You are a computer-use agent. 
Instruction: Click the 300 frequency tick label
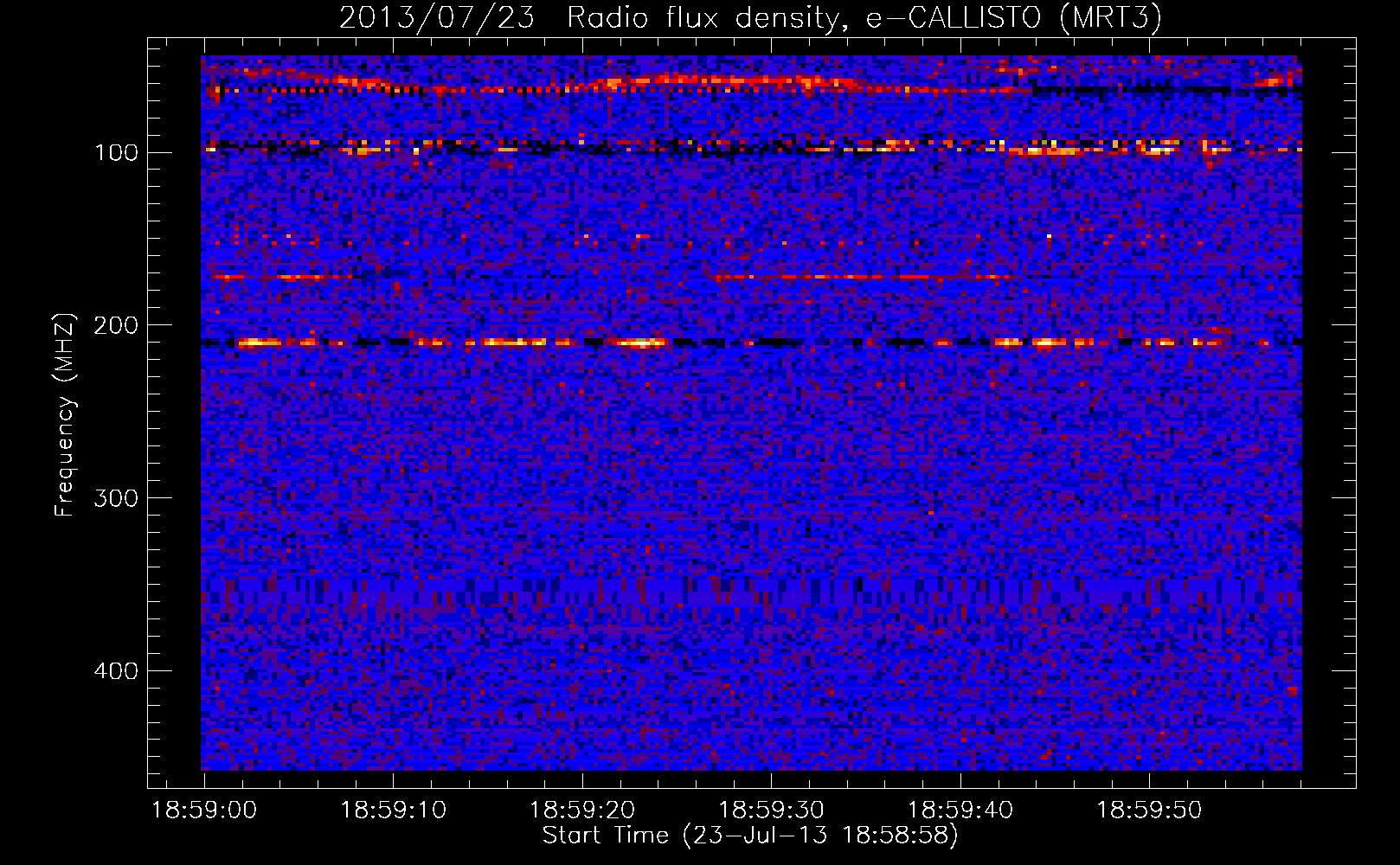point(116,499)
